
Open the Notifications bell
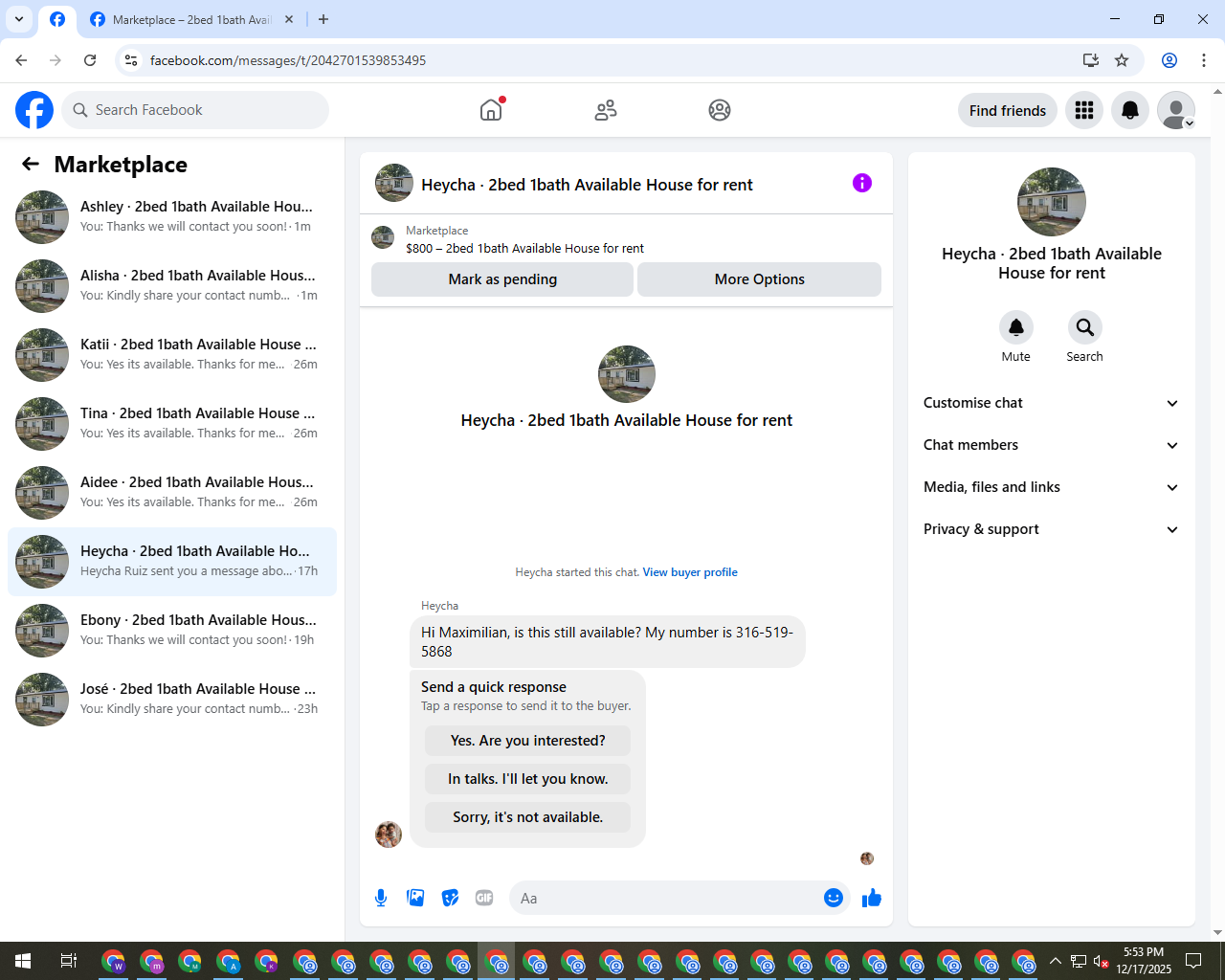[1130, 110]
